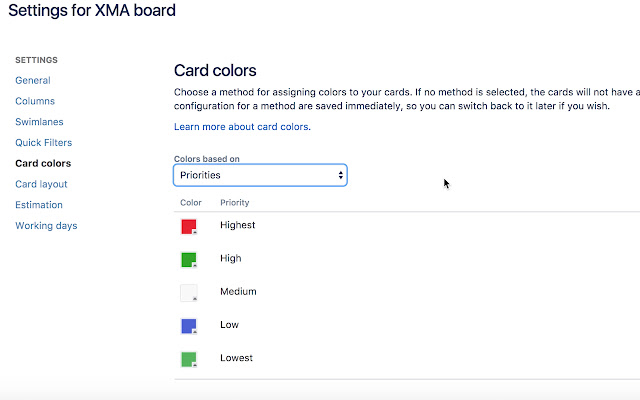Go to General settings
The height and width of the screenshot is (400, 640).
click(33, 80)
